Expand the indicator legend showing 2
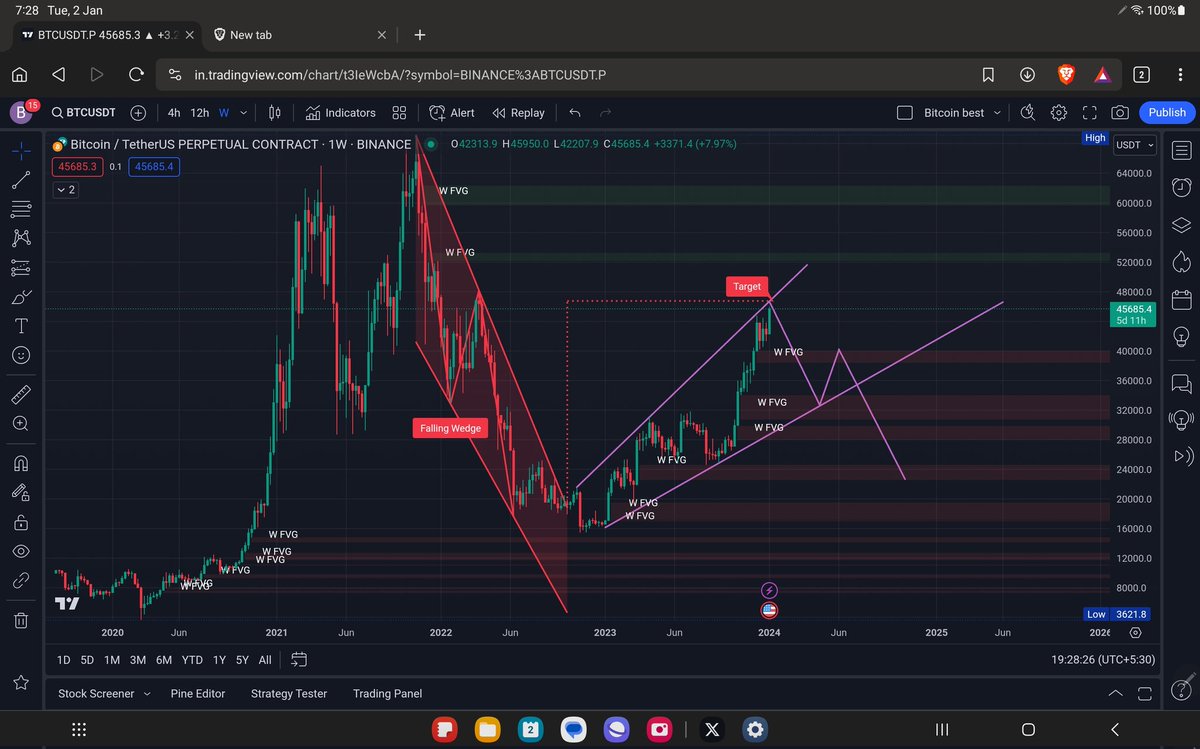 64,189
